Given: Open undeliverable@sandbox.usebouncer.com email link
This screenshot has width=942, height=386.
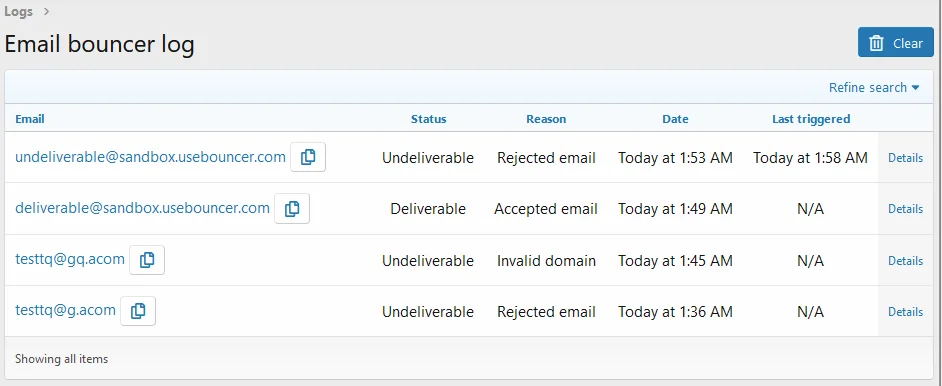Looking at the screenshot, I should pyautogui.click(x=150, y=157).
